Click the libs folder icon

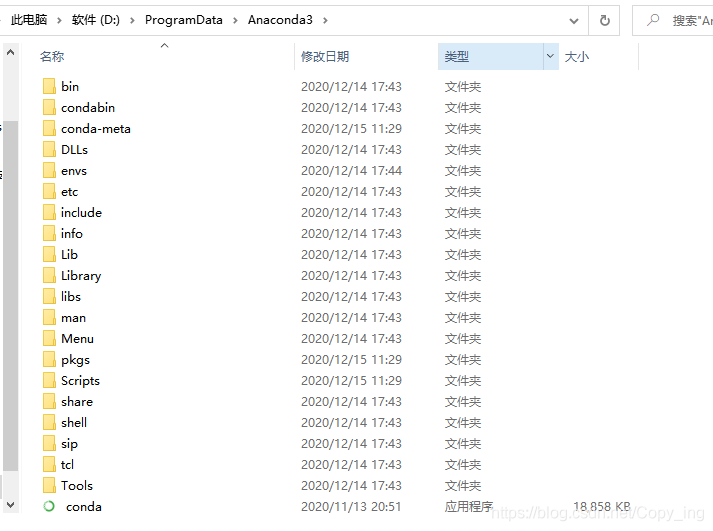pos(49,296)
